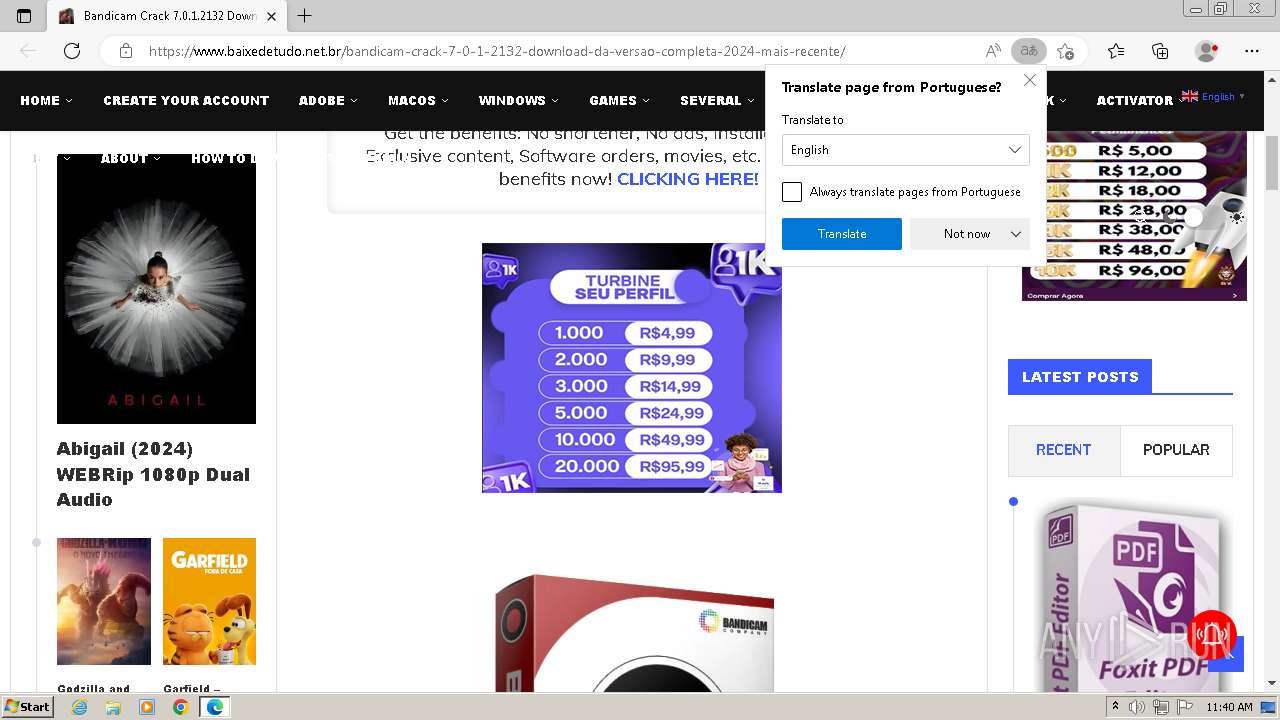
Task: Expand the WINDOWS menu
Action: point(518,100)
